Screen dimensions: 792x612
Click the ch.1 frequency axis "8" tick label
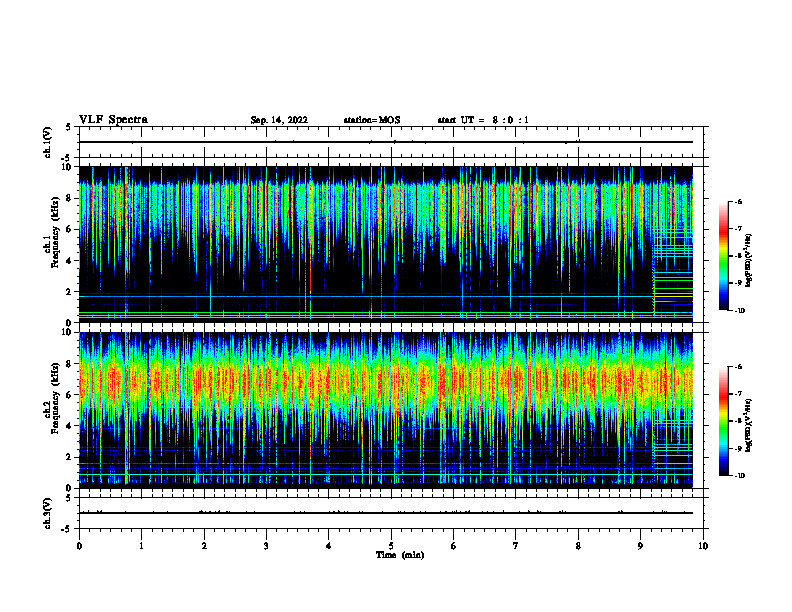[x=70, y=198]
